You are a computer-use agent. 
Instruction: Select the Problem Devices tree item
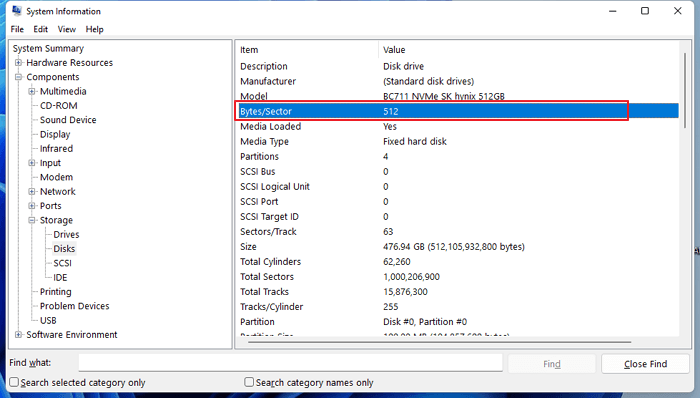(x=75, y=306)
